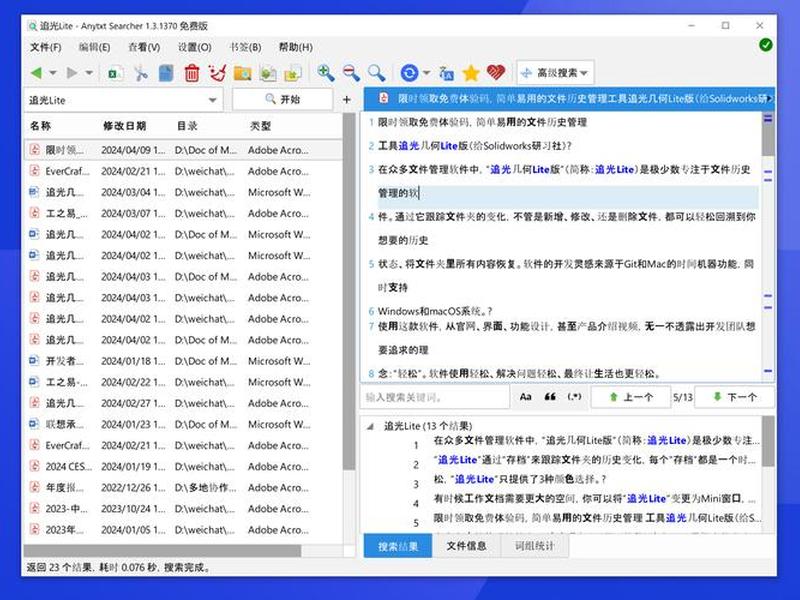Open the refresh icon dropdown arrow

click(427, 73)
